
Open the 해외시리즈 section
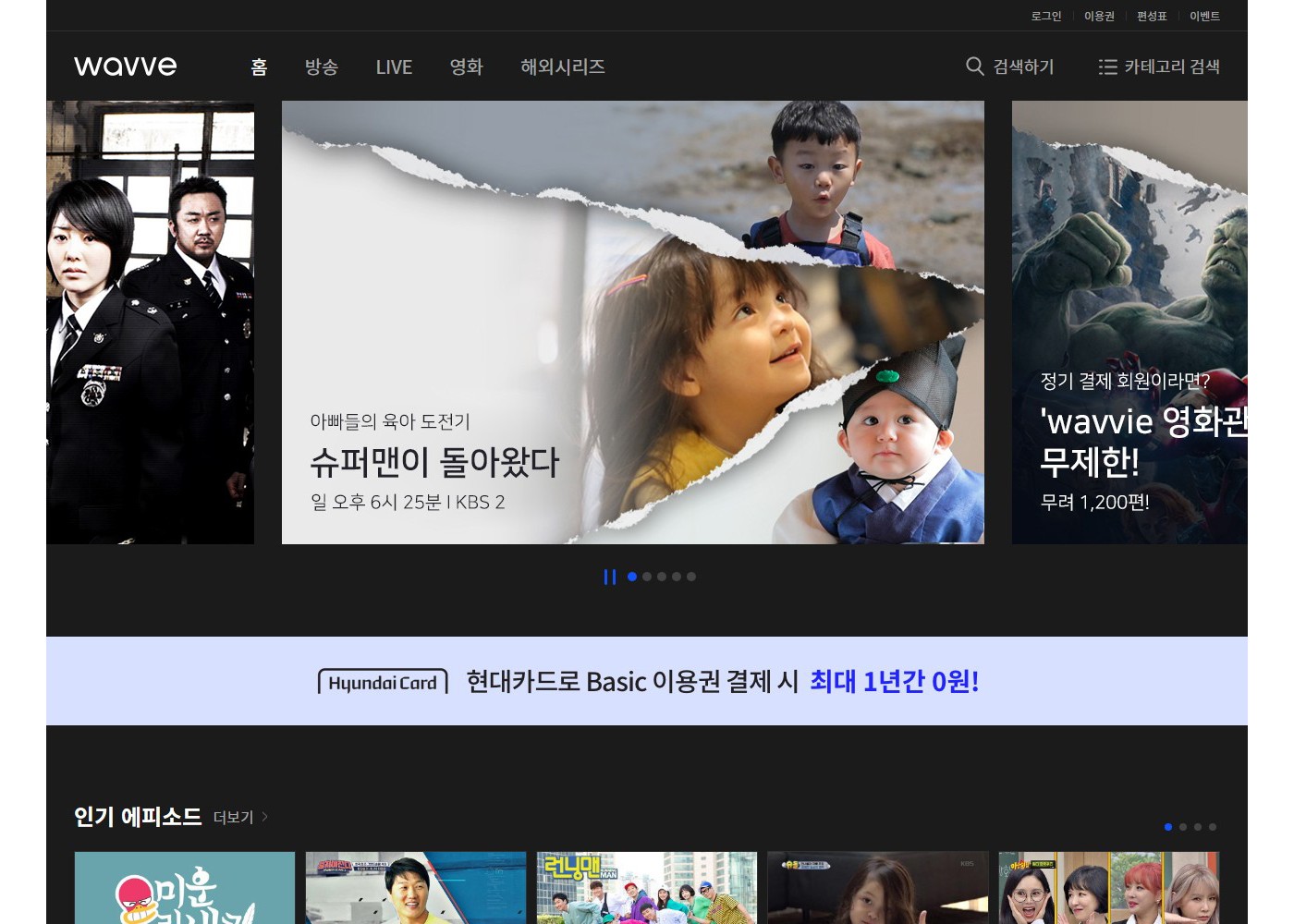coord(562,67)
